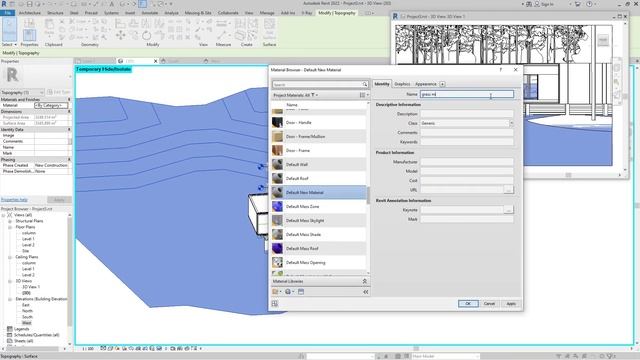Collapse the 3D Views tree node
Screen dimensions: 640x360
10,281
